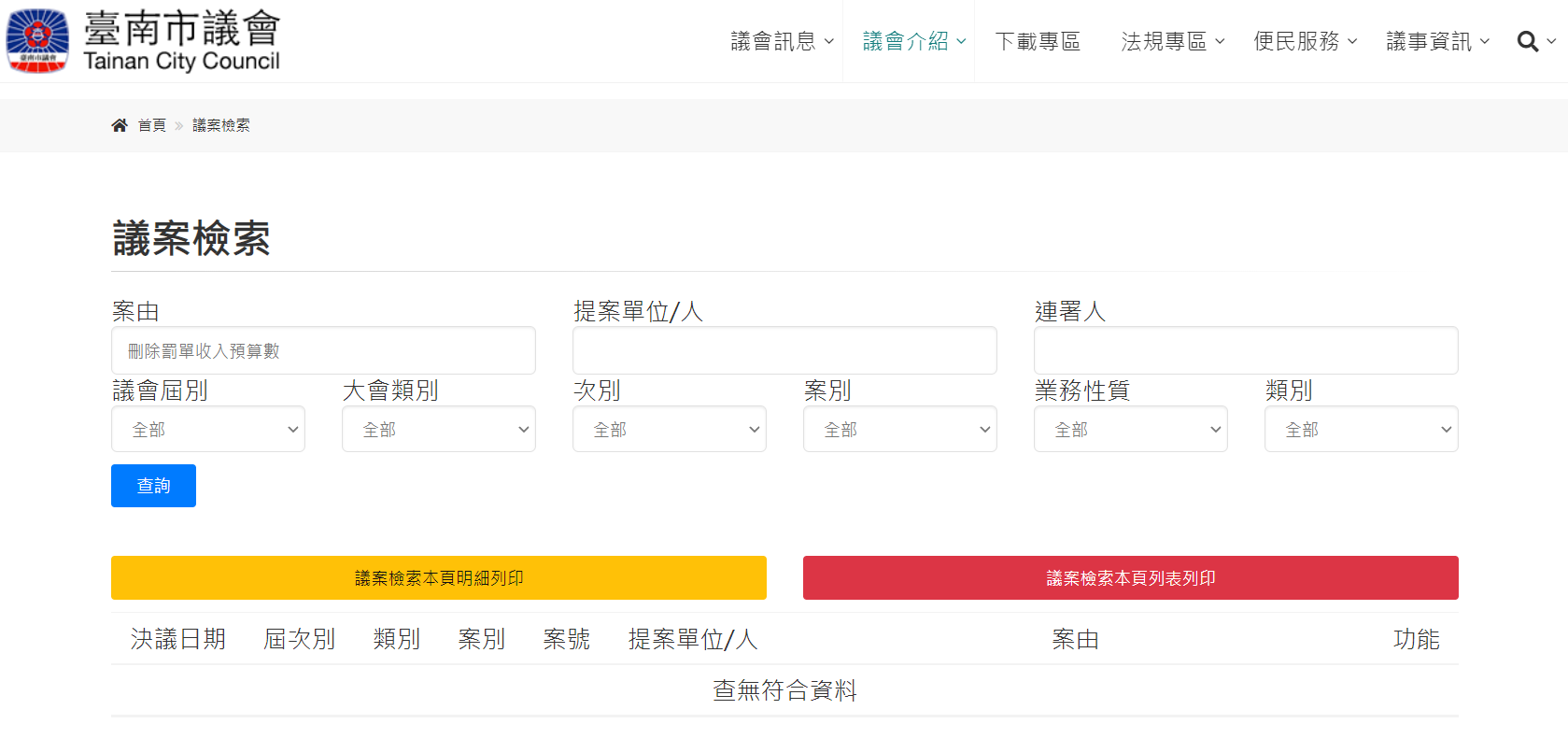Screen dimensions: 1568x738
Task: Open the 大會類別 dropdown
Action: point(439,430)
